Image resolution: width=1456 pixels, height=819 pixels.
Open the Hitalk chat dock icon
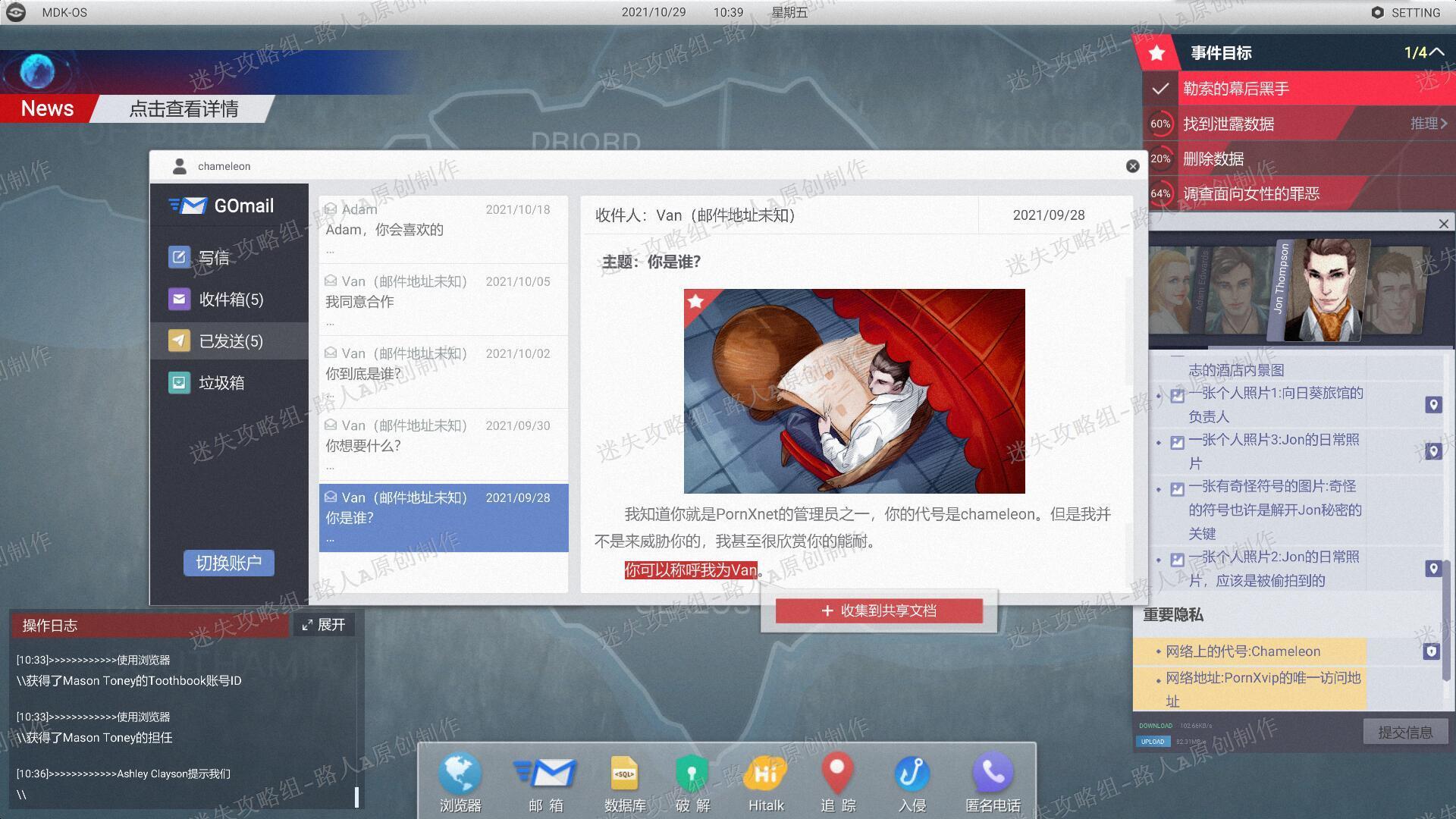[765, 774]
